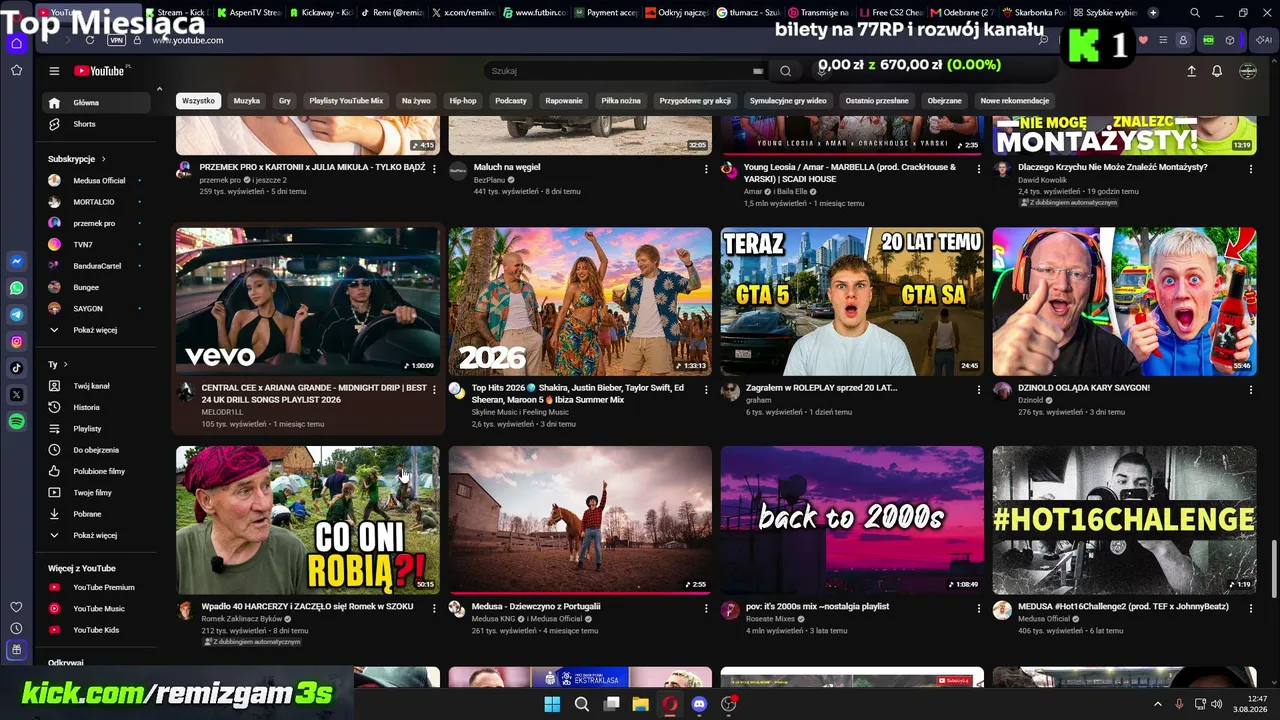Image resolution: width=1280 pixels, height=720 pixels.
Task: Open options menu for Maluch na węgiel video
Action: tap(706, 169)
